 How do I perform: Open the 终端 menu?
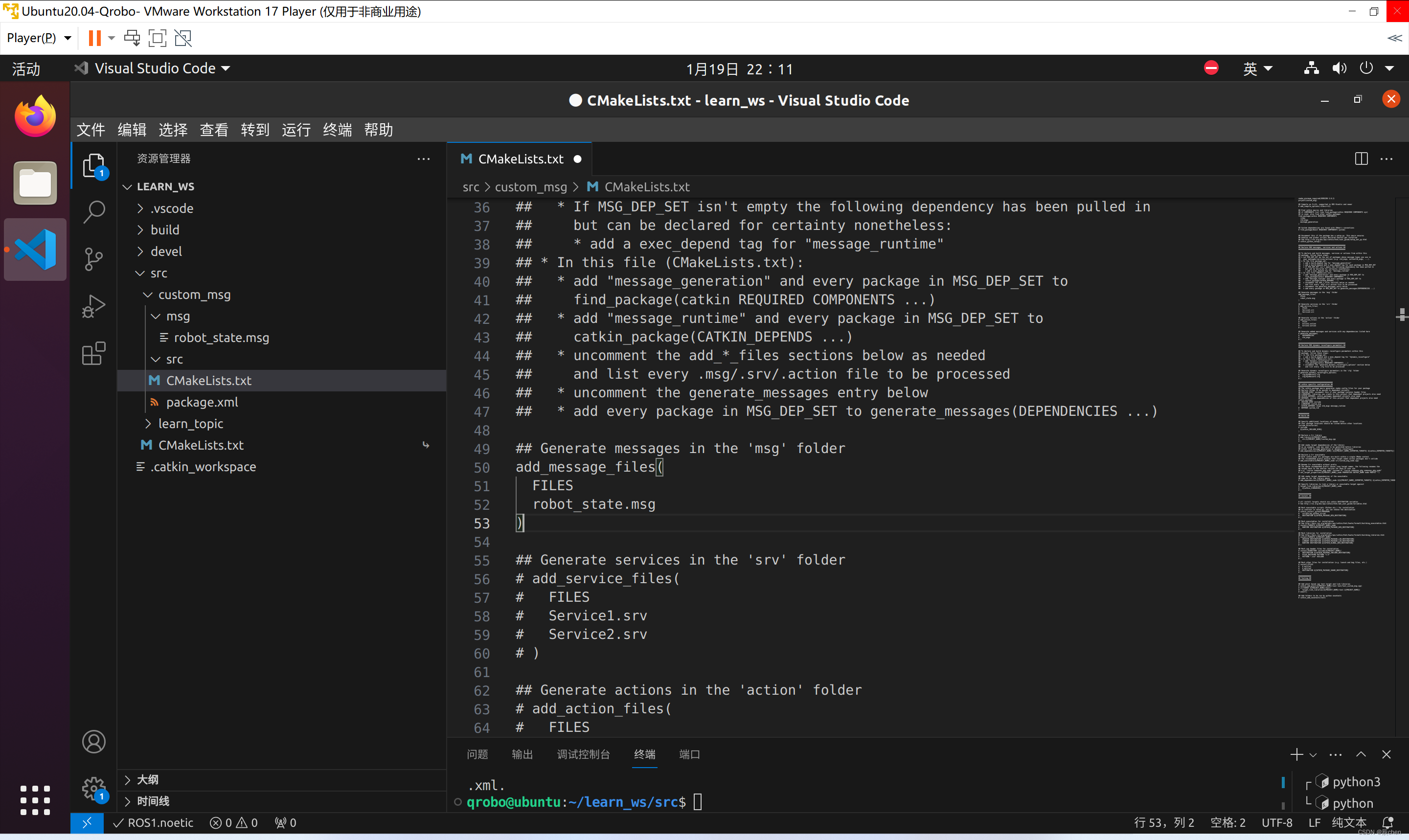tap(337, 130)
